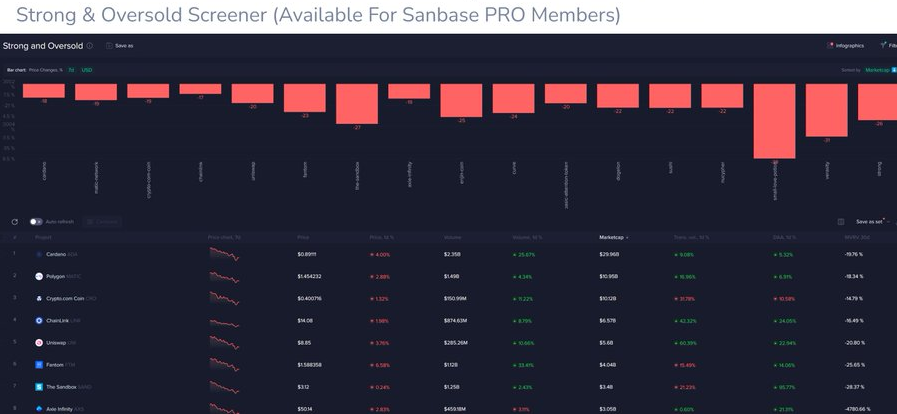Click Fantom 7d price chart sparkline
The image size is (897, 414).
click(224, 365)
